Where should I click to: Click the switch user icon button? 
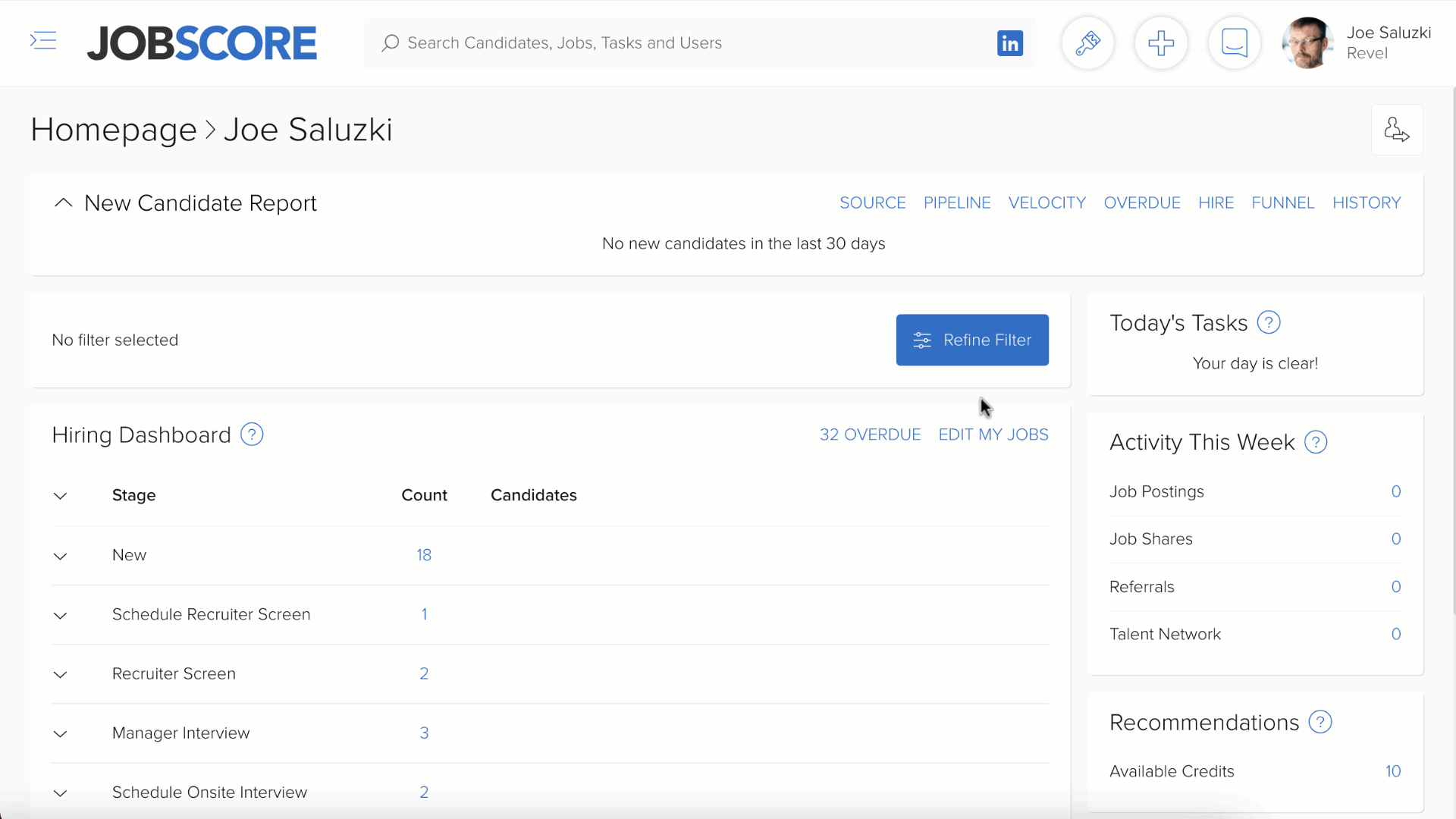pyautogui.click(x=1397, y=130)
